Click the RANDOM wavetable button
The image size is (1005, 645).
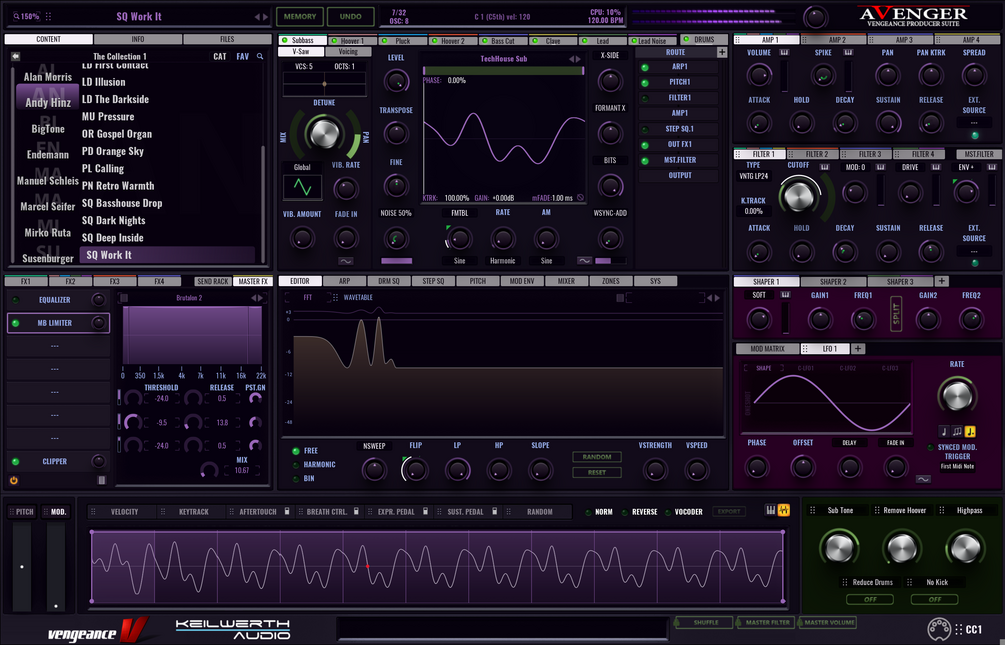597,457
